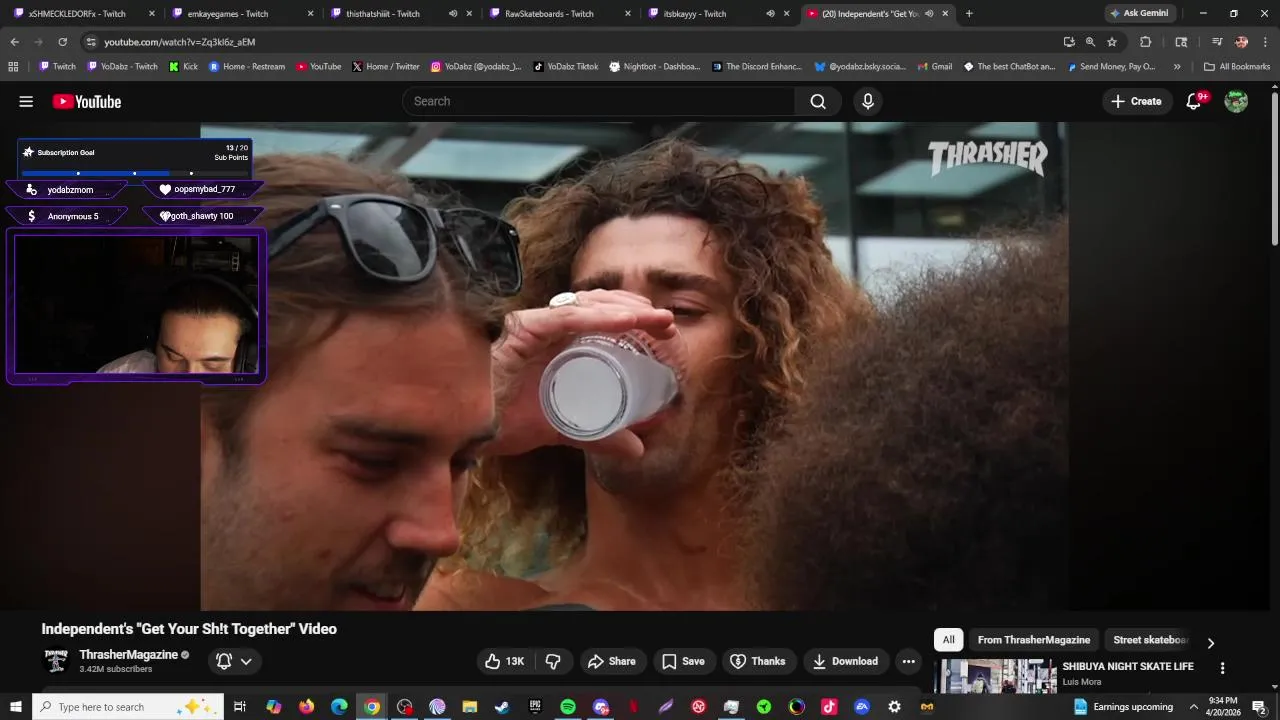The image size is (1280, 720).
Task: Open Shibuya Night Skate Life thumbnail
Action: (x=996, y=676)
